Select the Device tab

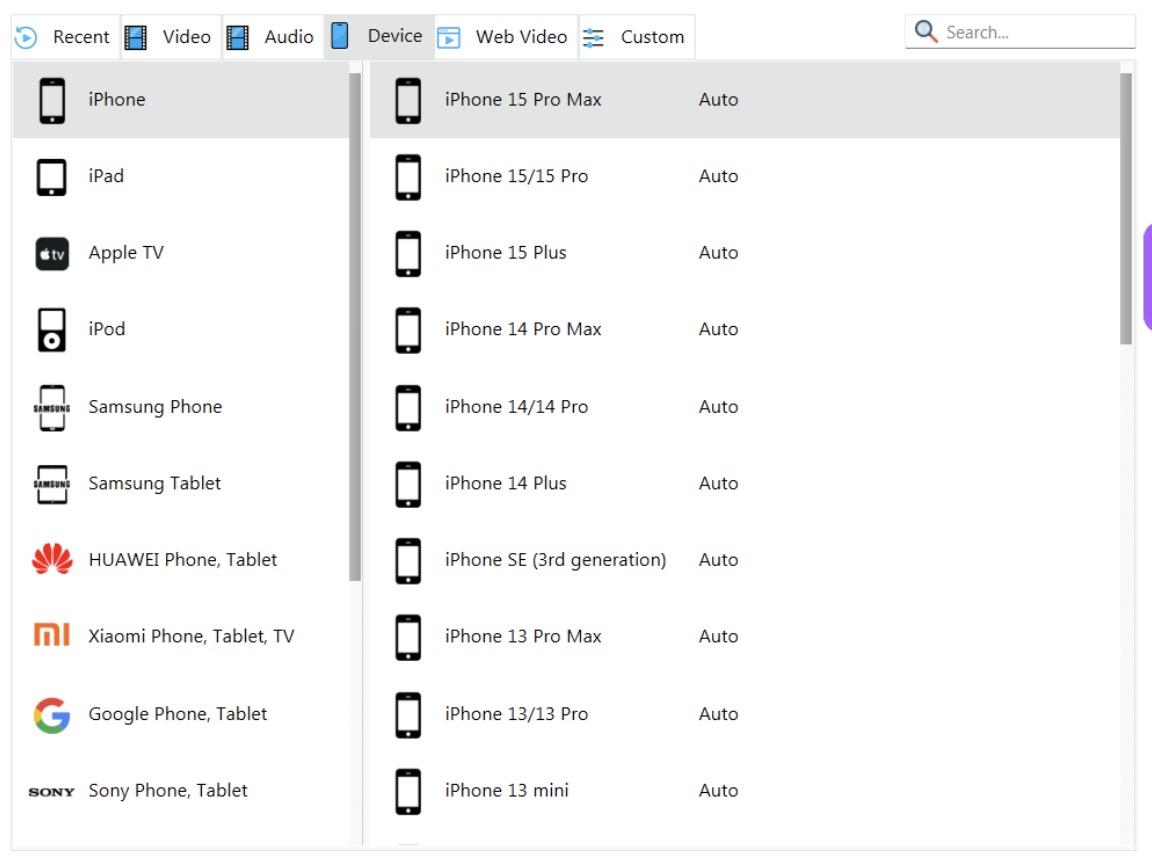[x=379, y=36]
